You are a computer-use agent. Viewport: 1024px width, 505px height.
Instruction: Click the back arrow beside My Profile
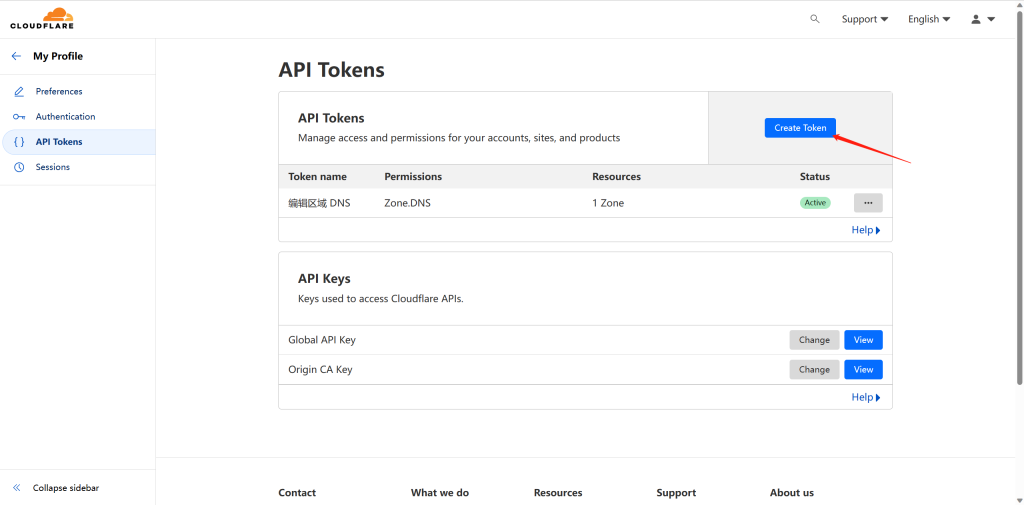click(x=16, y=56)
